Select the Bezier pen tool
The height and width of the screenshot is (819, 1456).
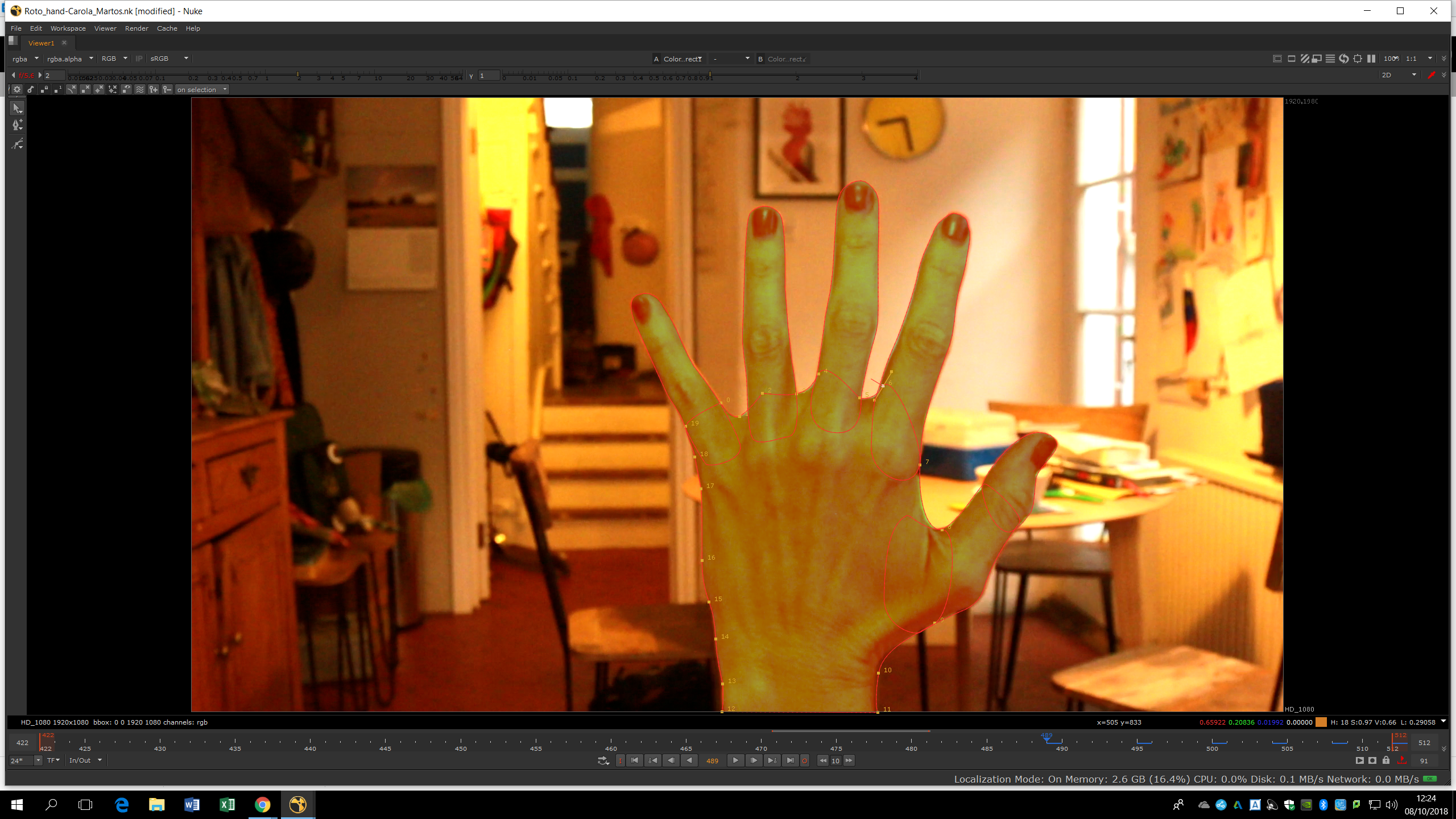click(17, 125)
